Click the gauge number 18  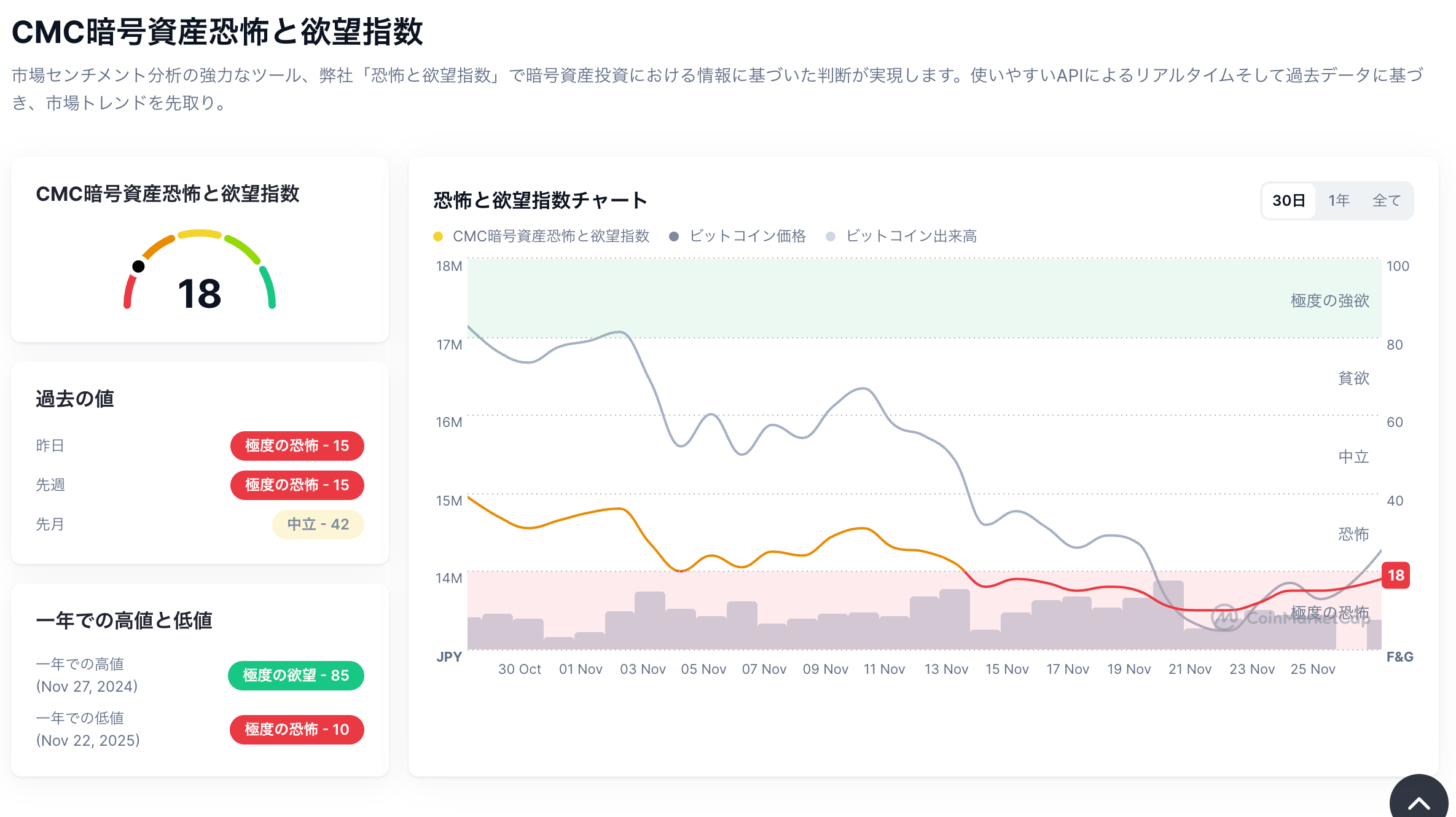tap(199, 294)
